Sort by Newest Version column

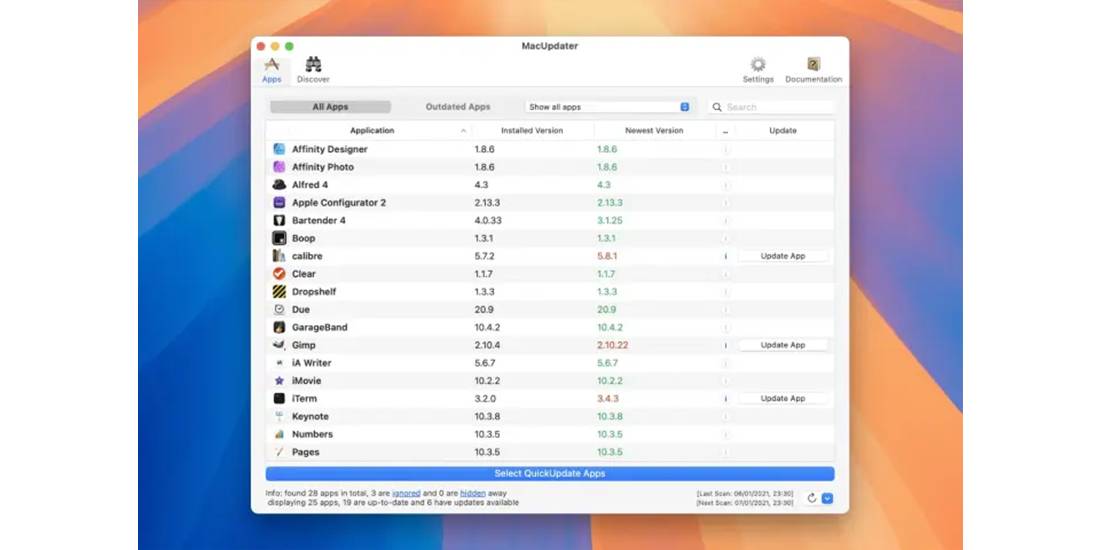pos(654,130)
